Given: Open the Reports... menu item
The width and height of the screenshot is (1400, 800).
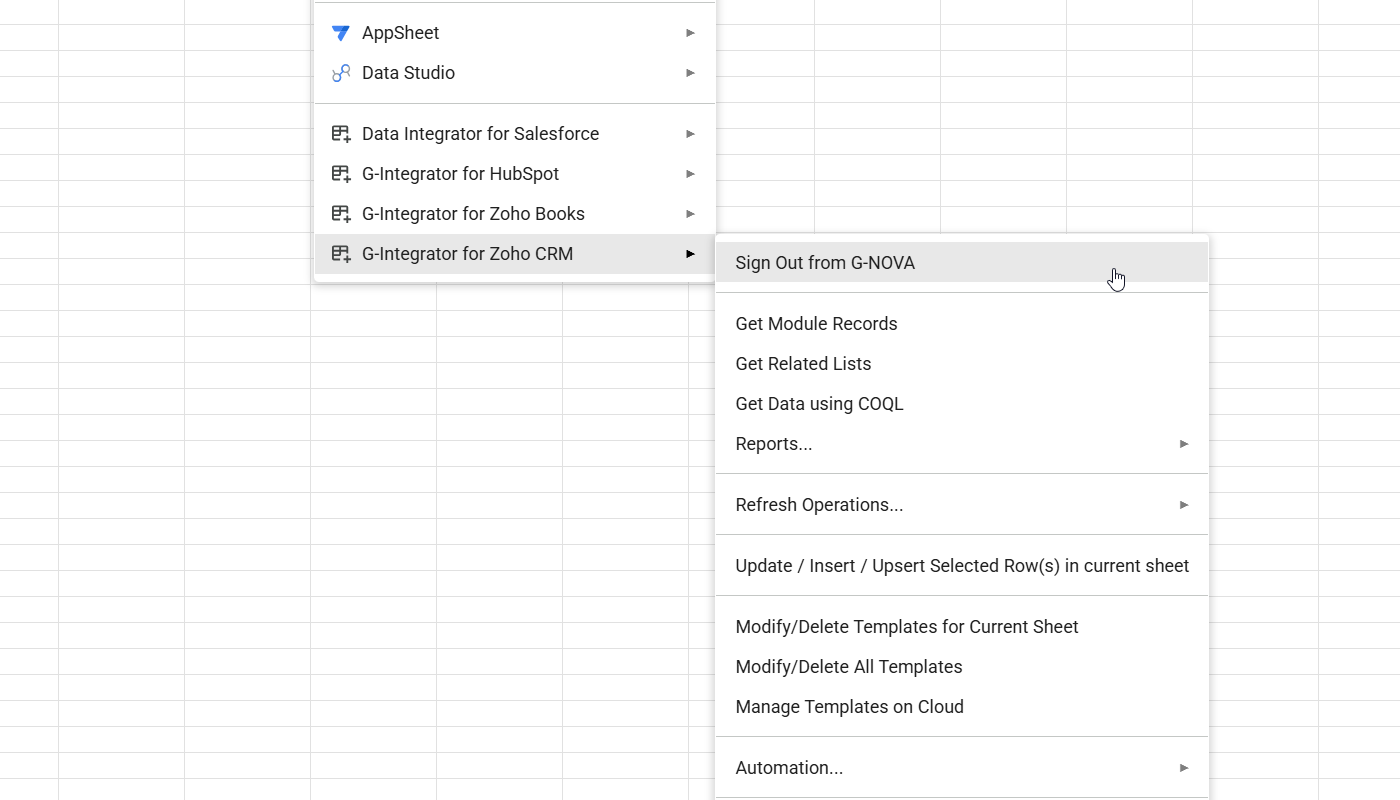Looking at the screenshot, I should [962, 444].
